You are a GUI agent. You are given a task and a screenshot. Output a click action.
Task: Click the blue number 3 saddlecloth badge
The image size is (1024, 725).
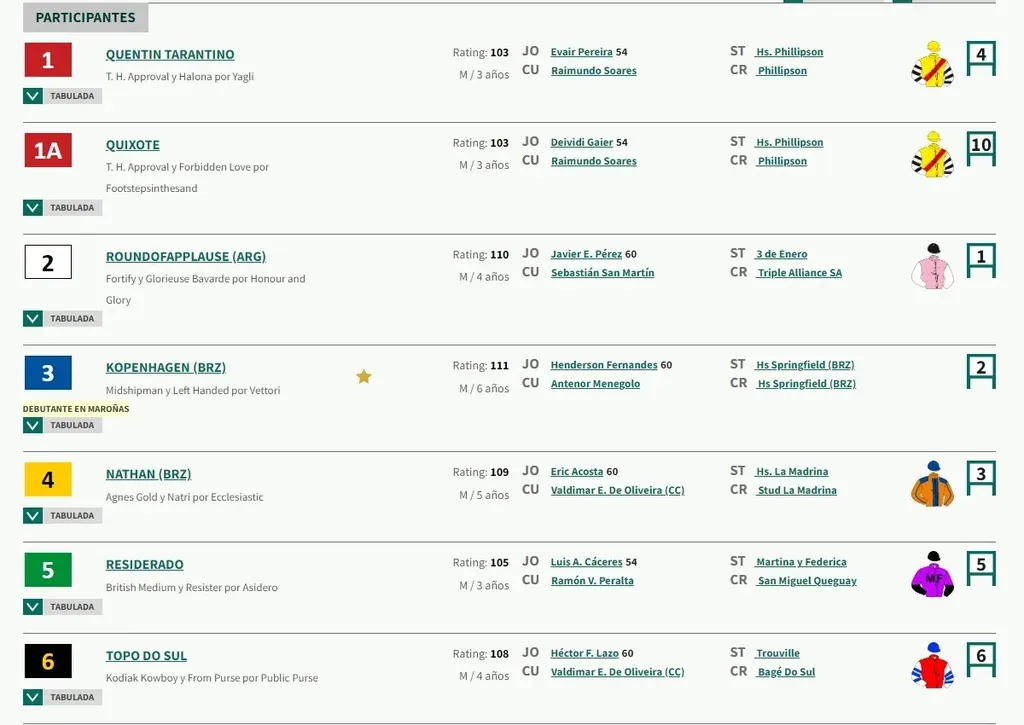[48, 373]
